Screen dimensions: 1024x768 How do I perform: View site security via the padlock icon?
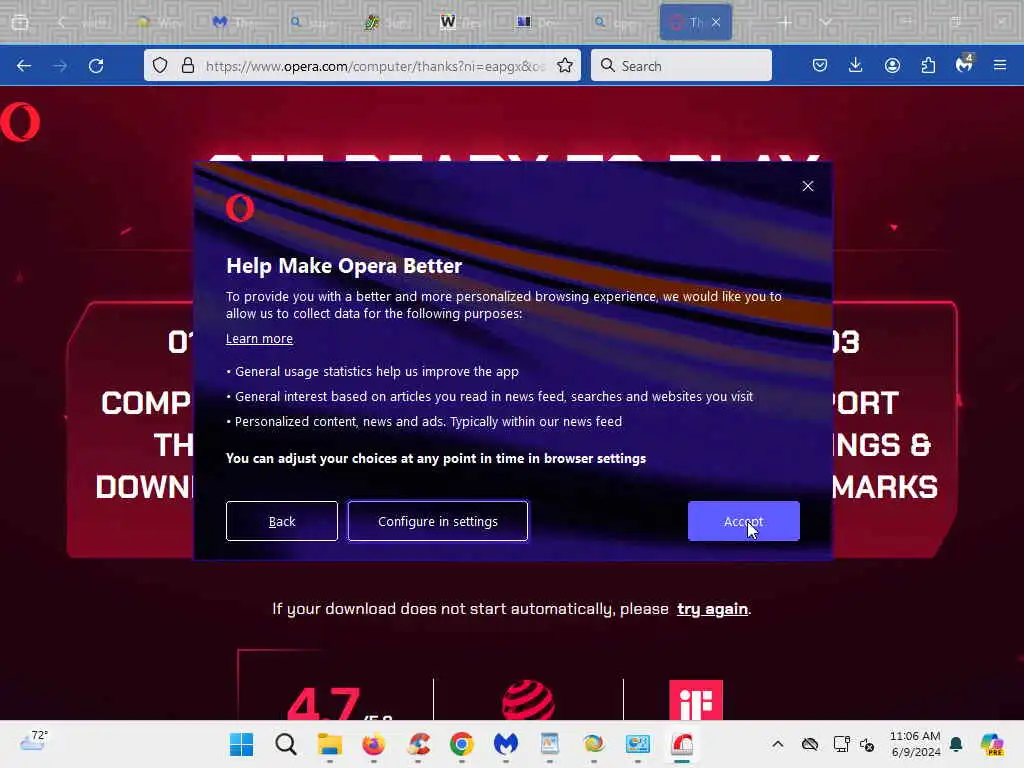pyautogui.click(x=188, y=65)
